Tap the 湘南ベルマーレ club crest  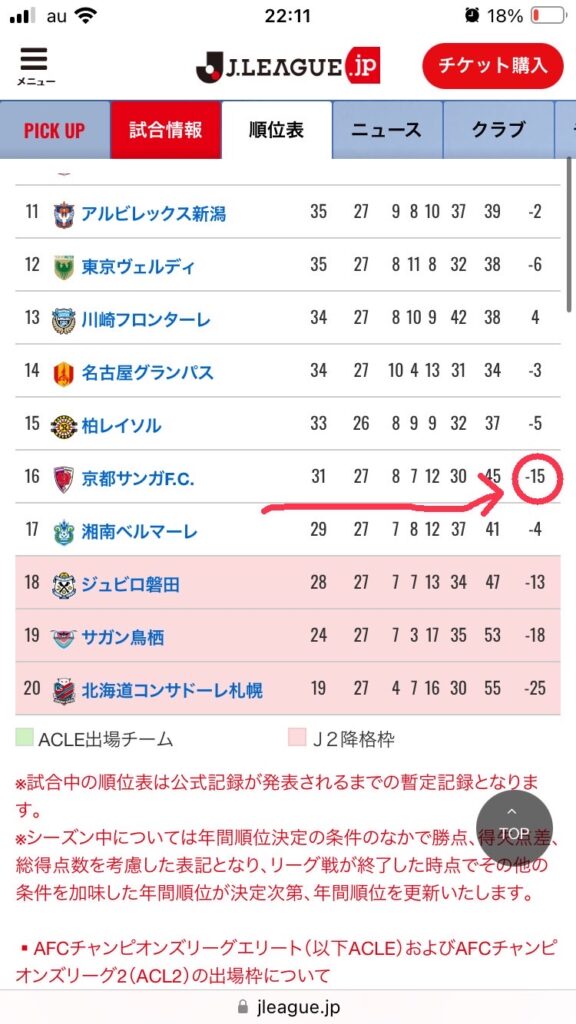63,532
